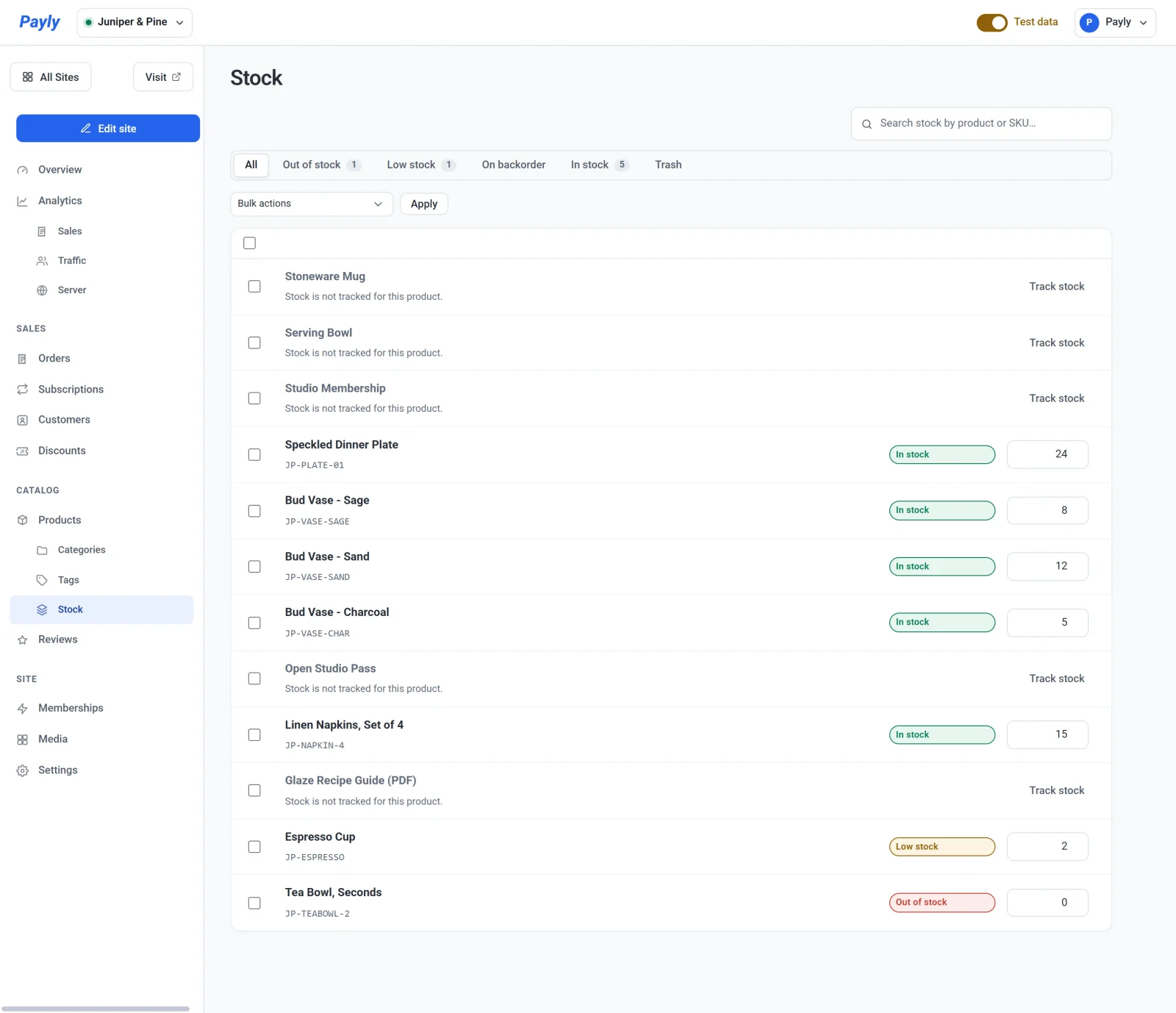Check the Espresso Cup row checkbox
Screen dimensions: 1176x1013
[254, 847]
